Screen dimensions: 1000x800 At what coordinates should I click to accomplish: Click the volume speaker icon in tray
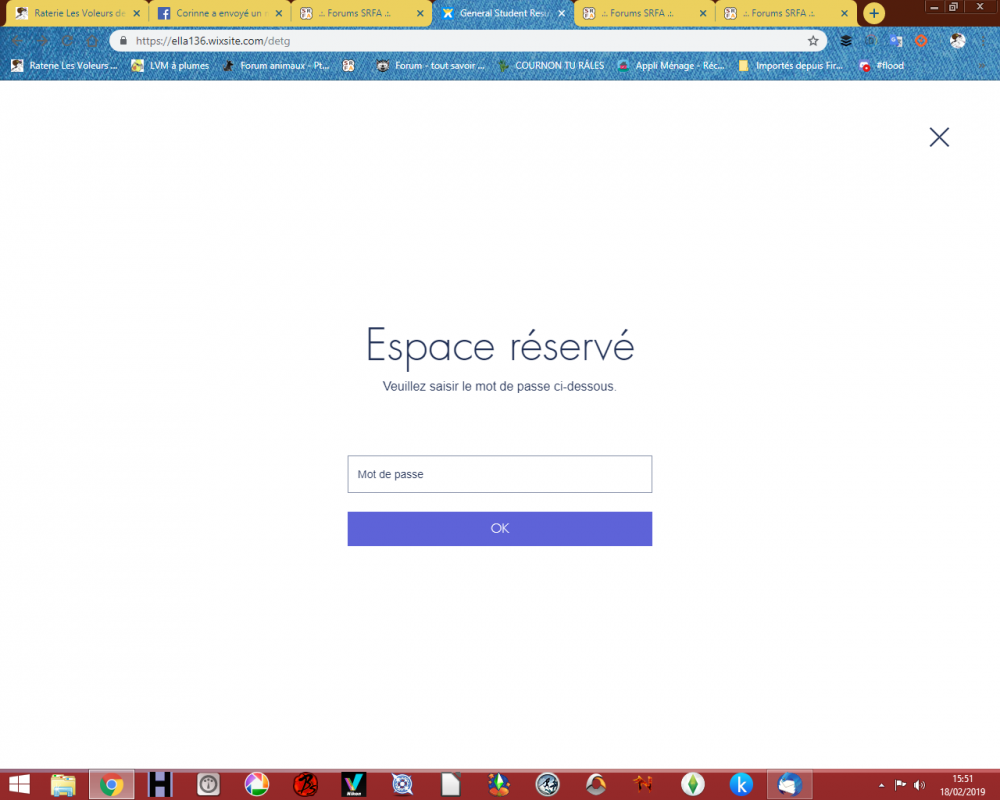click(919, 785)
